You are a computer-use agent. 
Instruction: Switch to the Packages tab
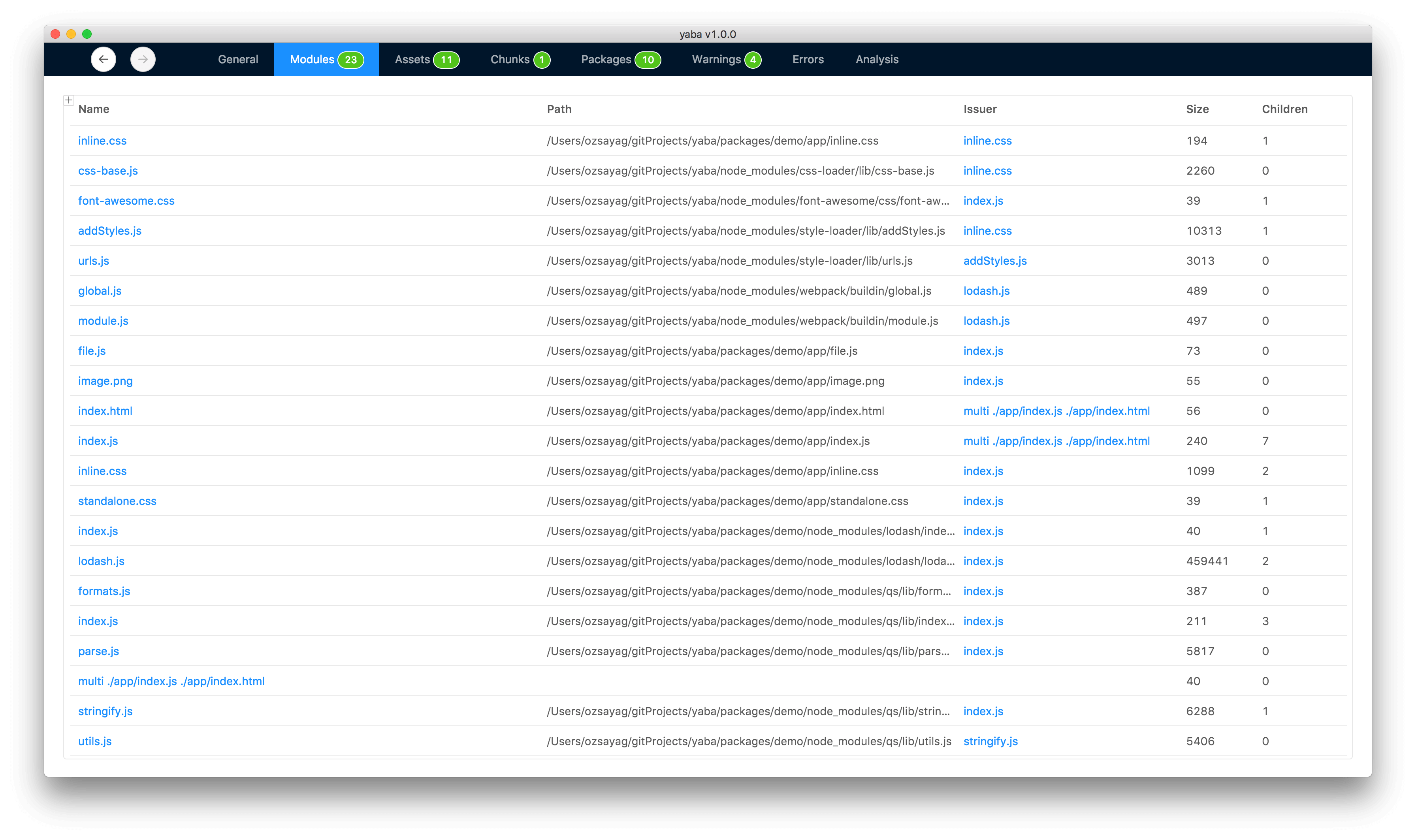tap(621, 59)
